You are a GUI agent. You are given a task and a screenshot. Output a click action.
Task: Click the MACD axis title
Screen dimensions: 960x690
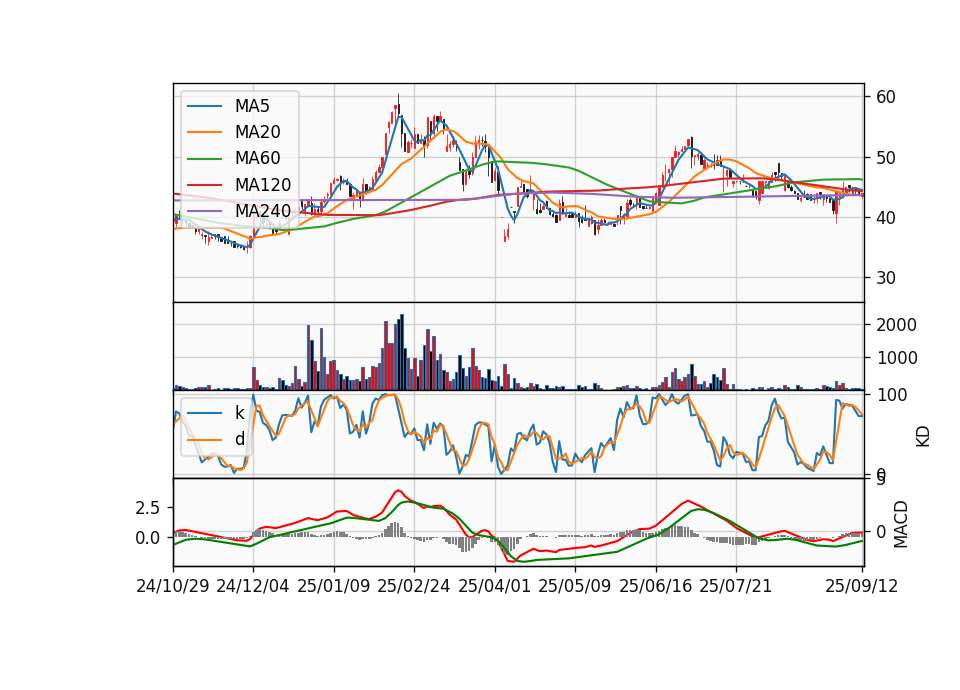(901, 524)
